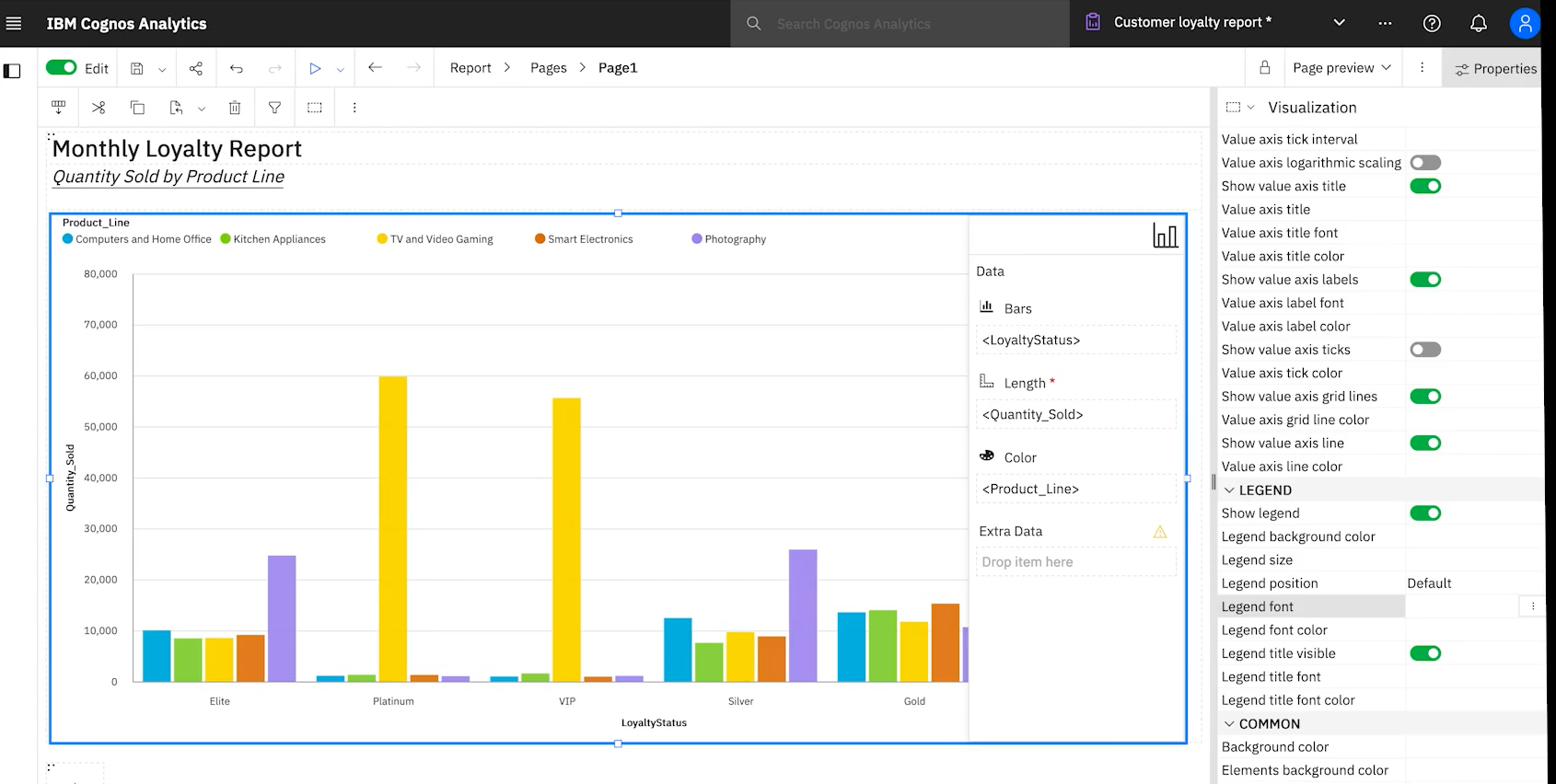Open Legend font ellipsis button
This screenshot has width=1556, height=784.
[1533, 606]
